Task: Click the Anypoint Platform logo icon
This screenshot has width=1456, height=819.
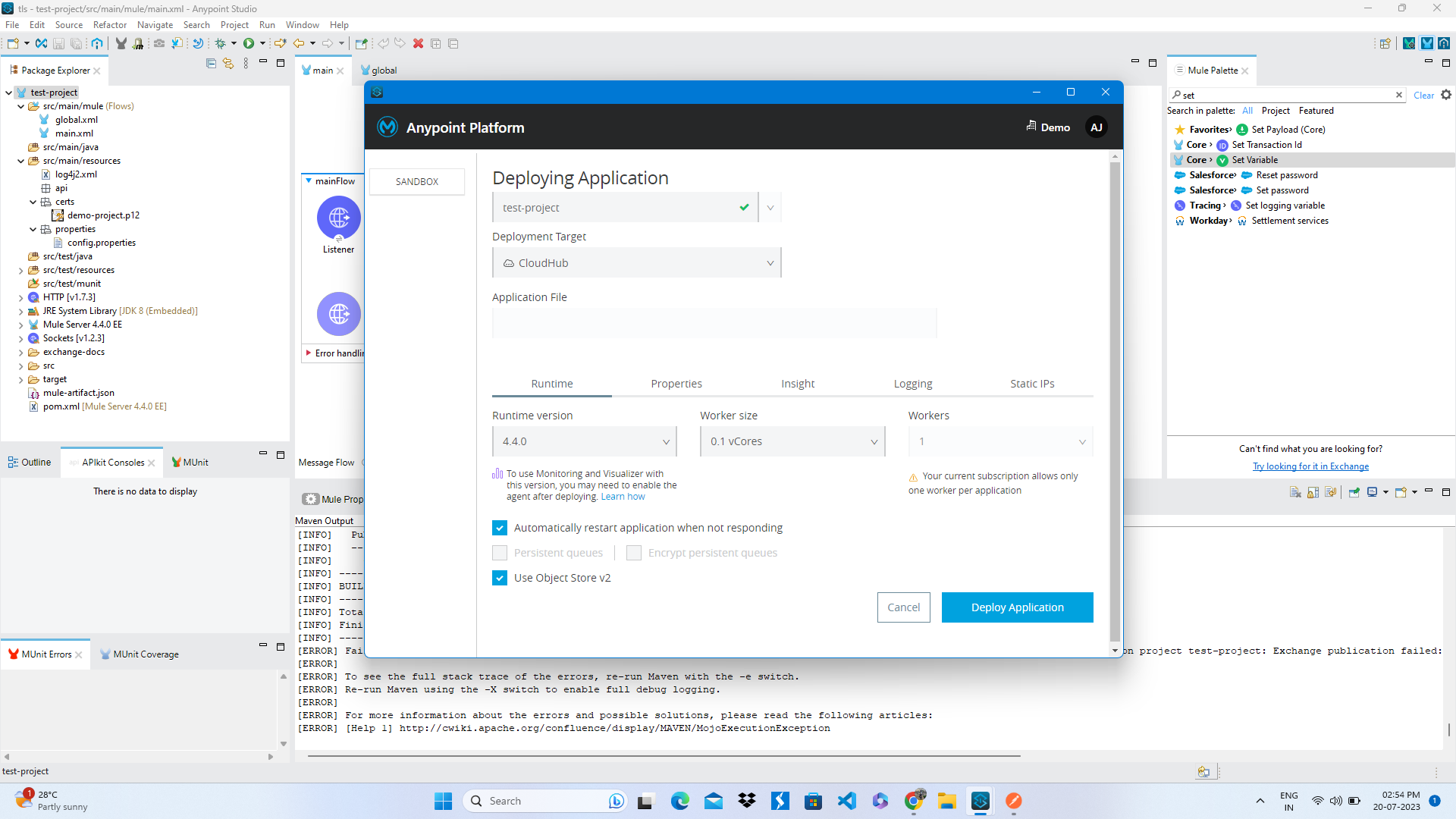Action: click(x=388, y=127)
